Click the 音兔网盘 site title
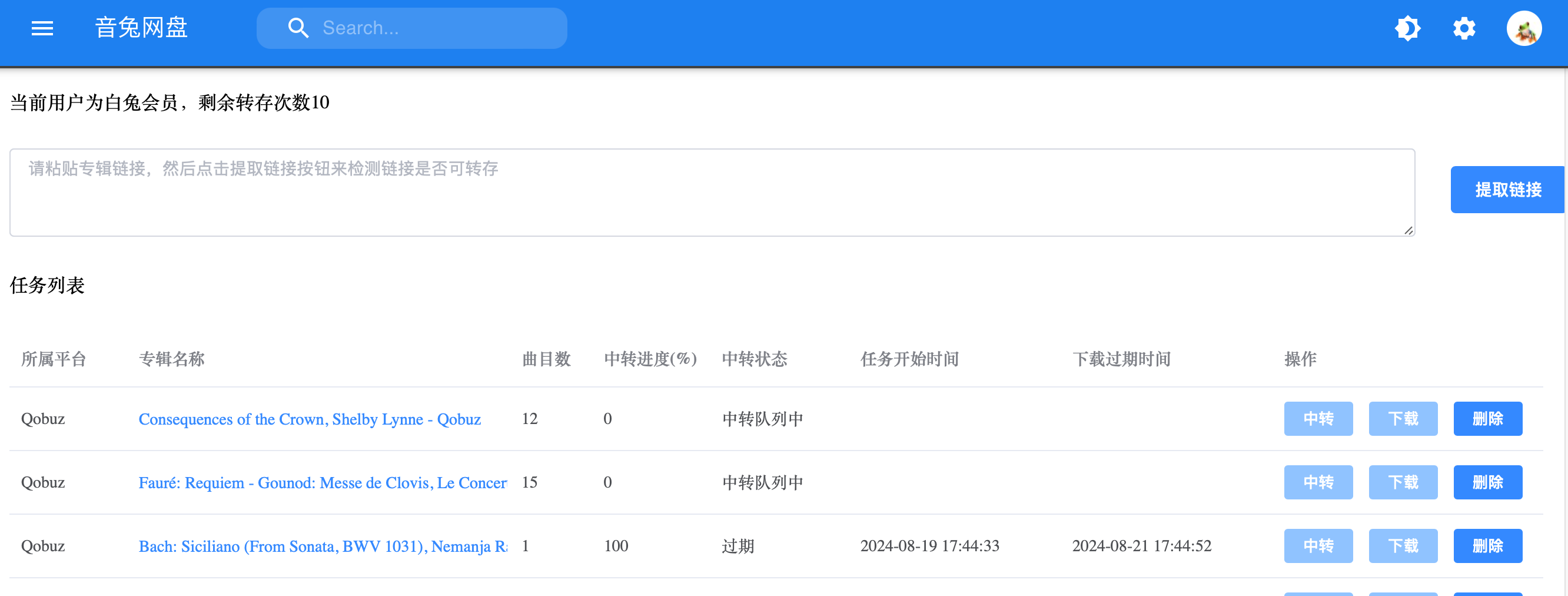The image size is (1568, 596). pos(141,28)
